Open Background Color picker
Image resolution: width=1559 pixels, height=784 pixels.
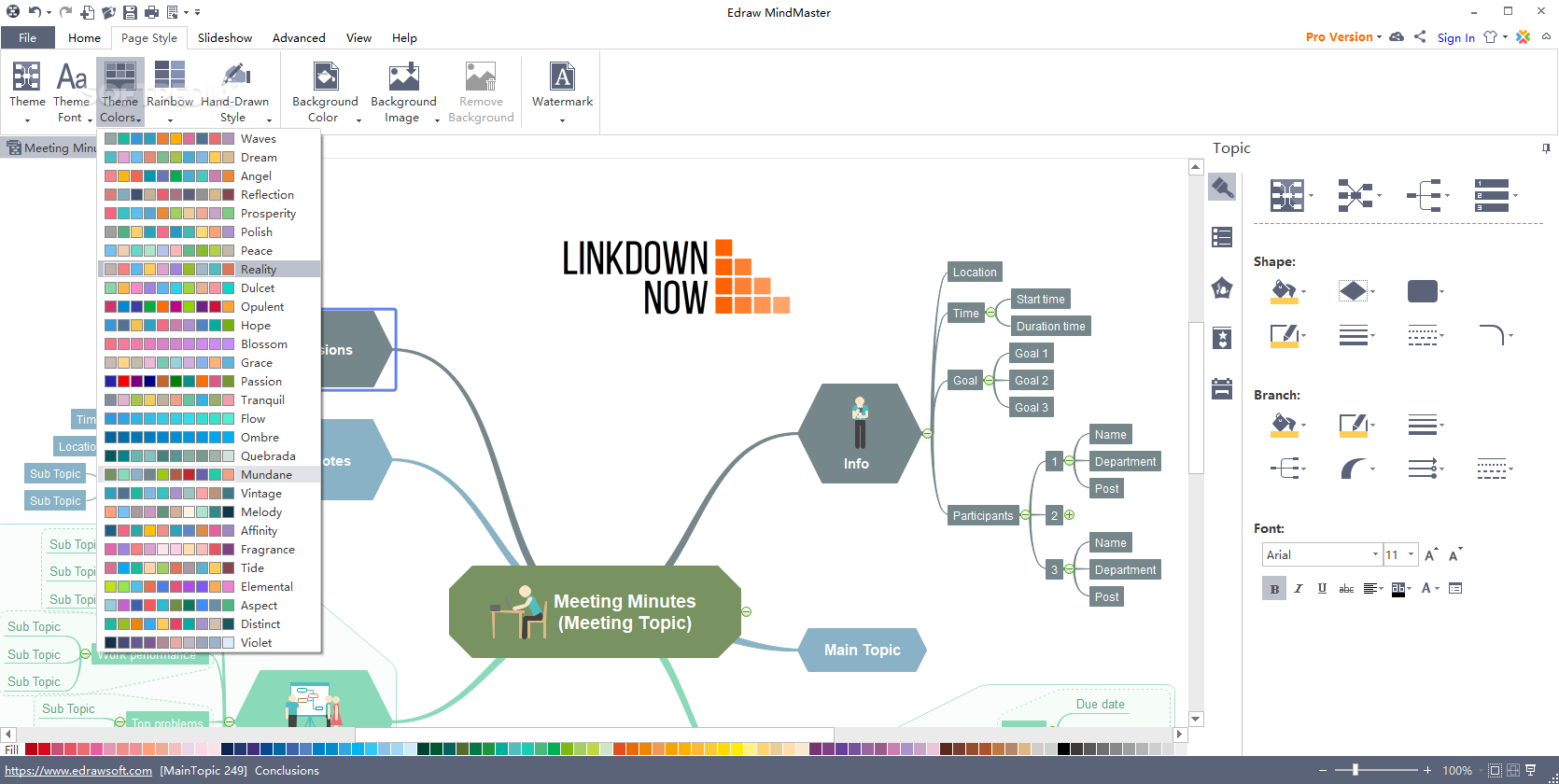pos(325,91)
